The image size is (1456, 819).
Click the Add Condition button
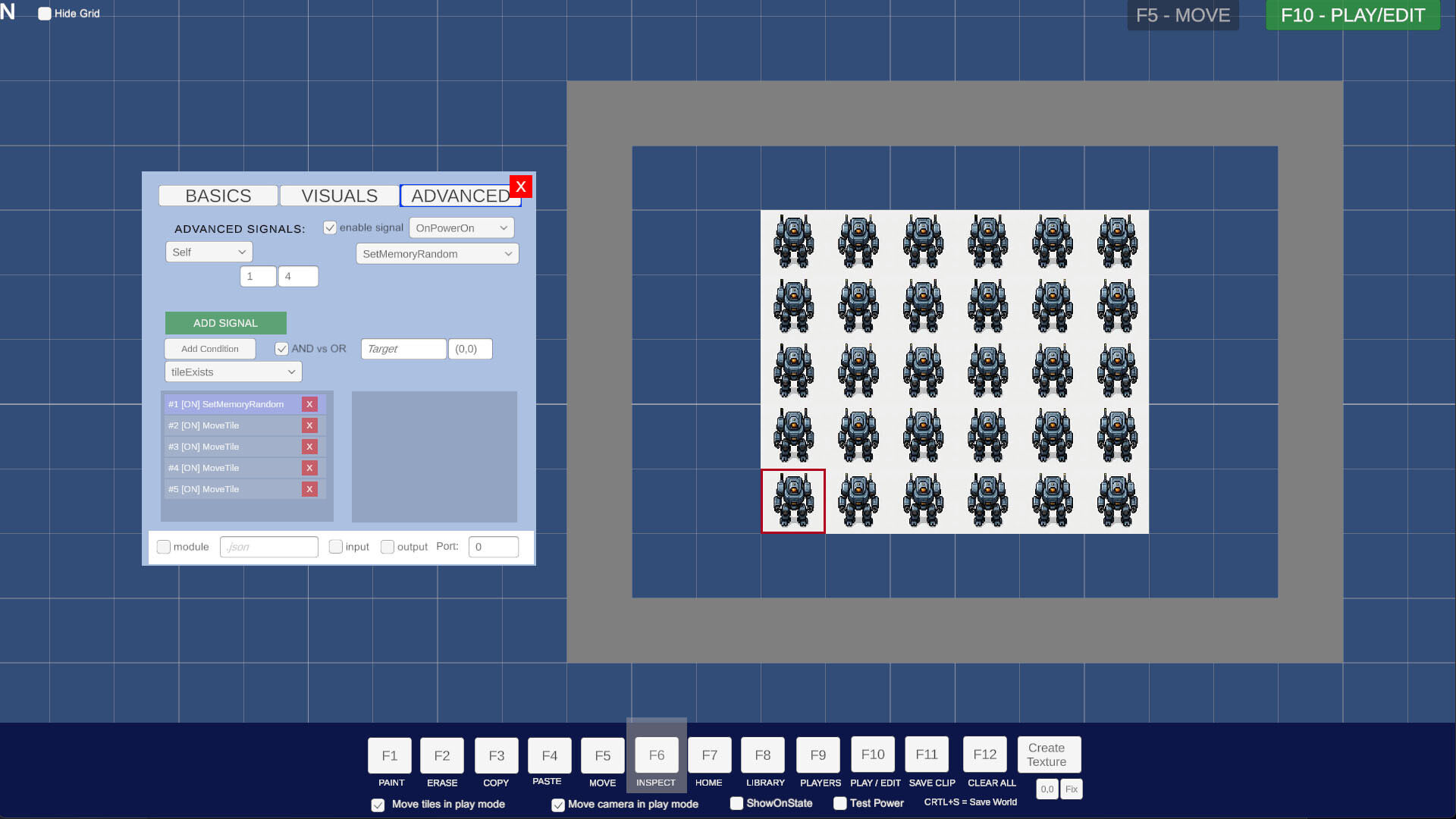[210, 349]
